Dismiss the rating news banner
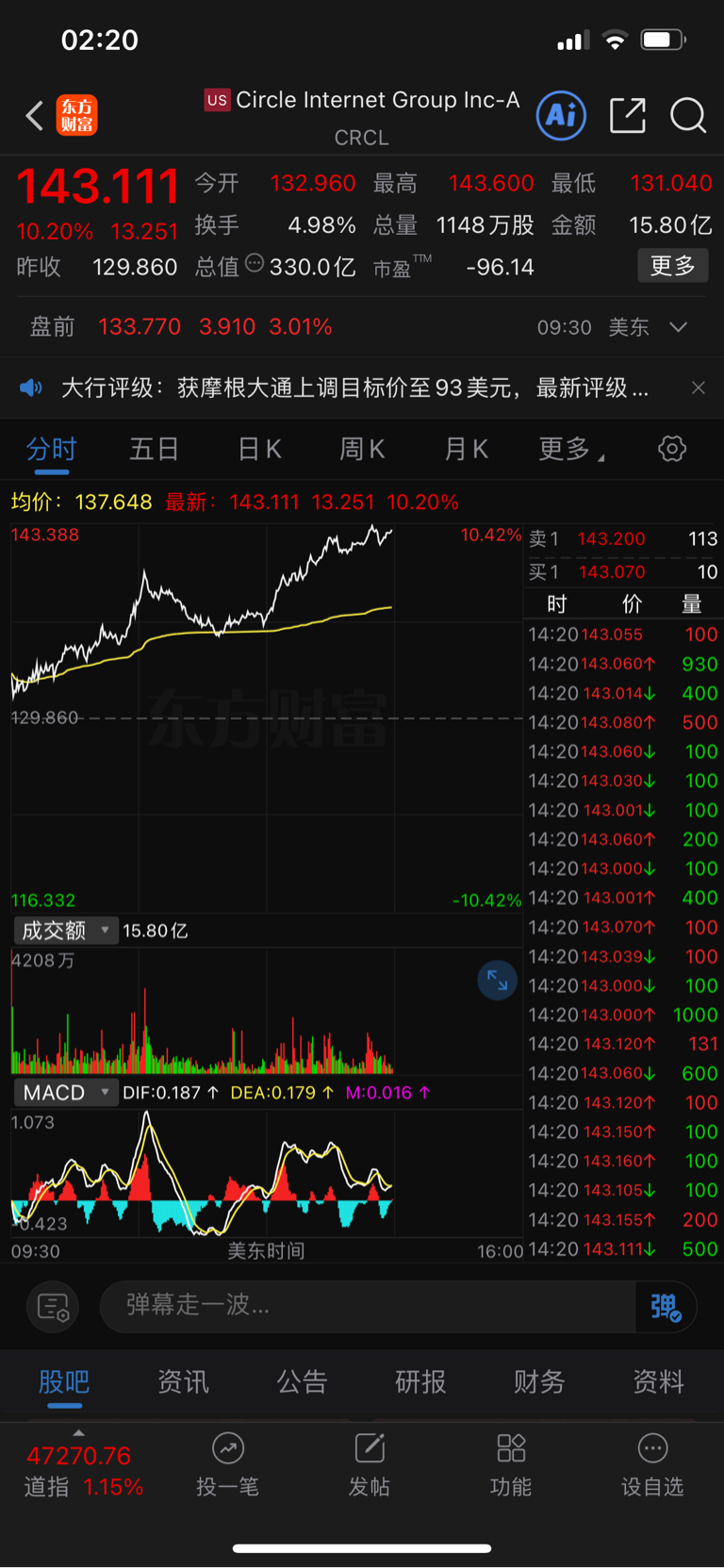 click(x=699, y=388)
